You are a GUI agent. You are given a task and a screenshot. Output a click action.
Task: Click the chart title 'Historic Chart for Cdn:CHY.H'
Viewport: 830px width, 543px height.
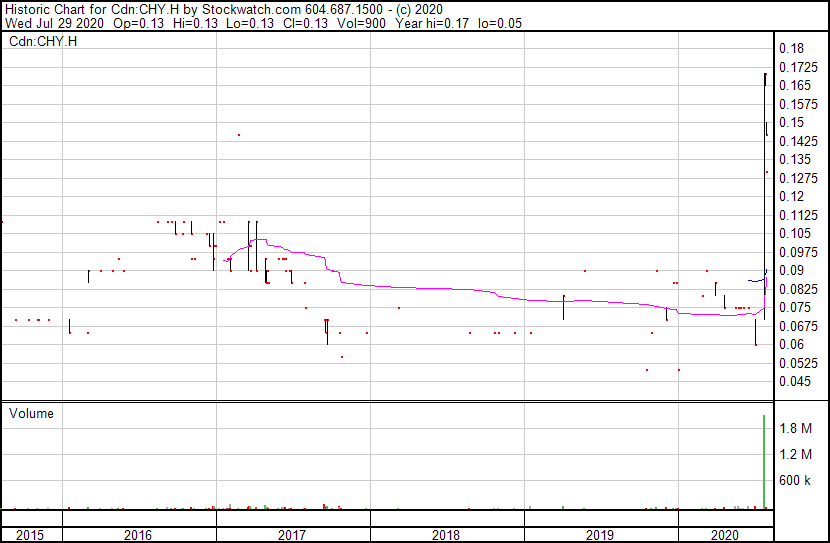click(x=92, y=9)
